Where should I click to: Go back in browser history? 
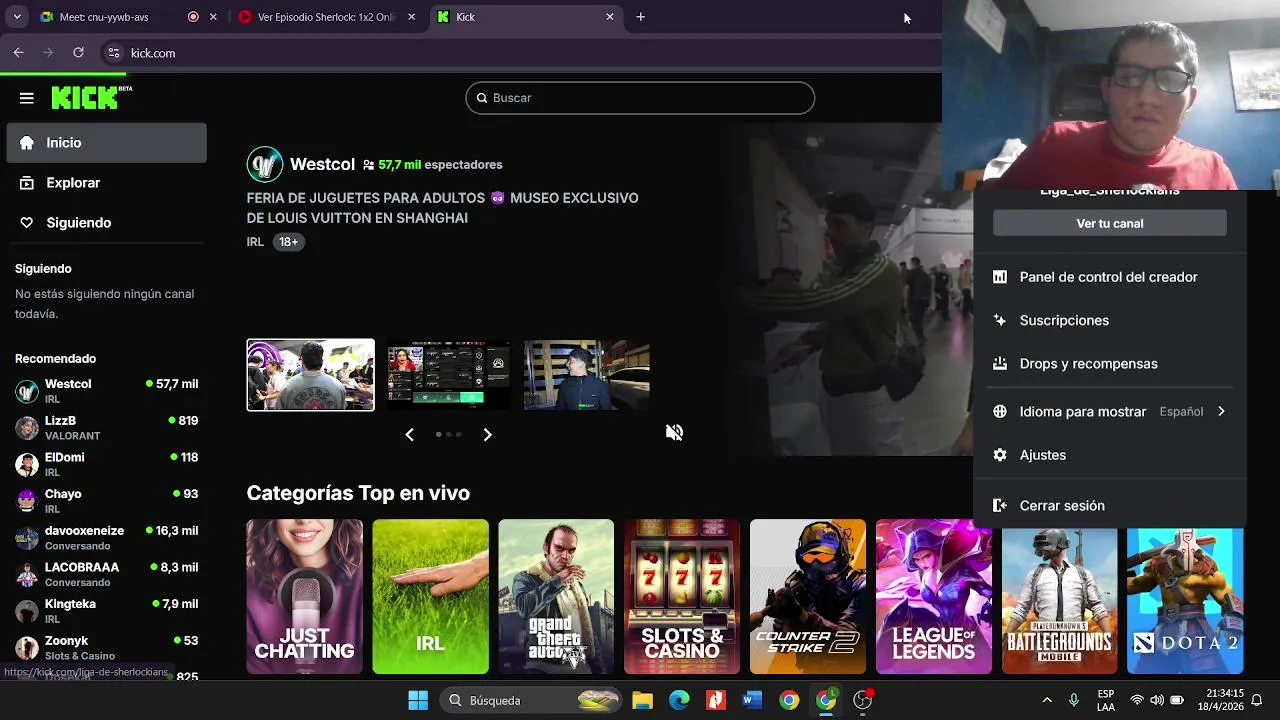tap(19, 53)
